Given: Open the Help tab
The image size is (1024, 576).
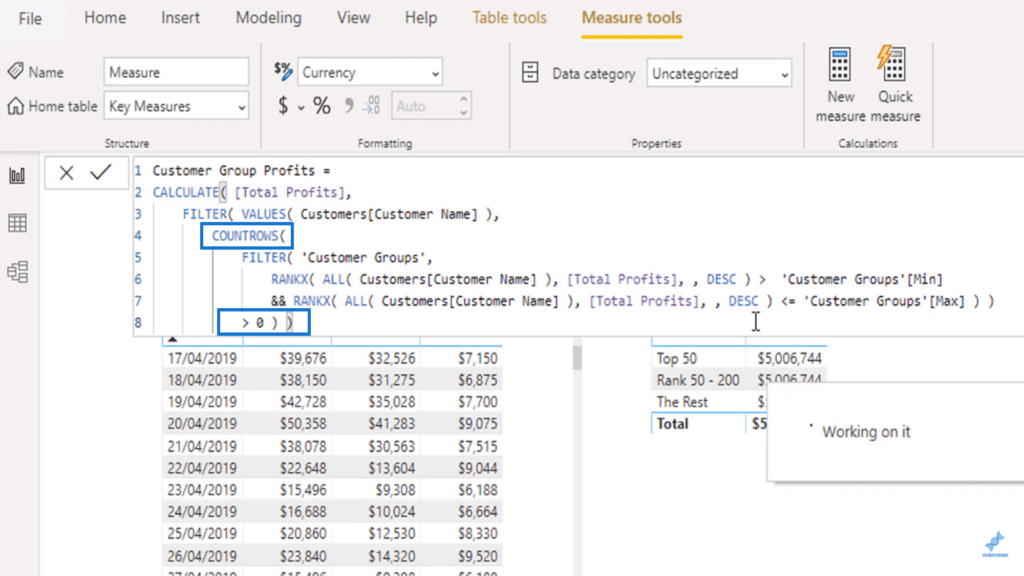Looking at the screenshot, I should (x=421, y=18).
